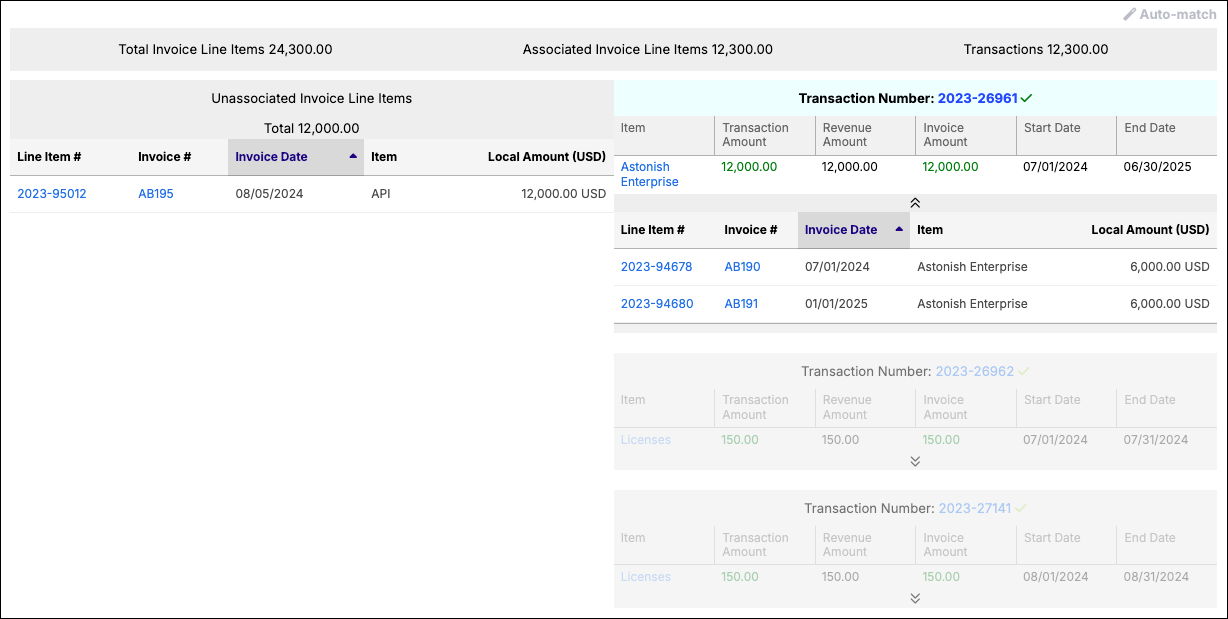Click Associated Invoice Line Items 12,300.00

648,49
